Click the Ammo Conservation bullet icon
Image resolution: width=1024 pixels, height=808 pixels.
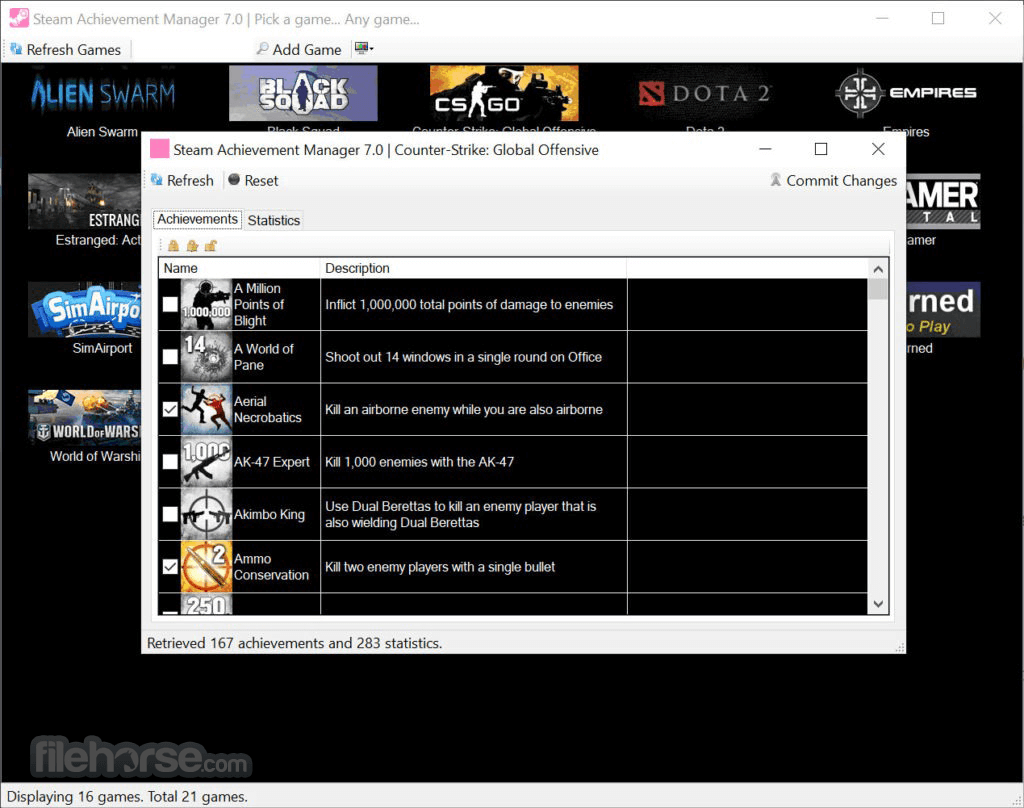pyautogui.click(x=206, y=566)
